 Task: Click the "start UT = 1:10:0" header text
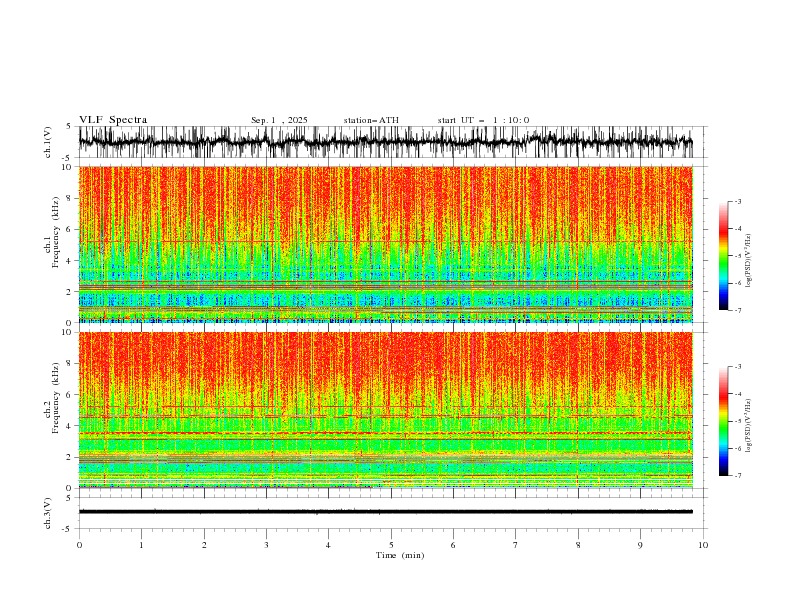pyautogui.click(x=483, y=120)
